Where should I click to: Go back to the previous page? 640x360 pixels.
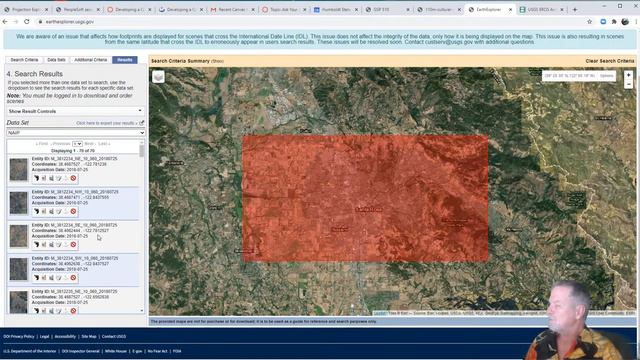click(5, 22)
